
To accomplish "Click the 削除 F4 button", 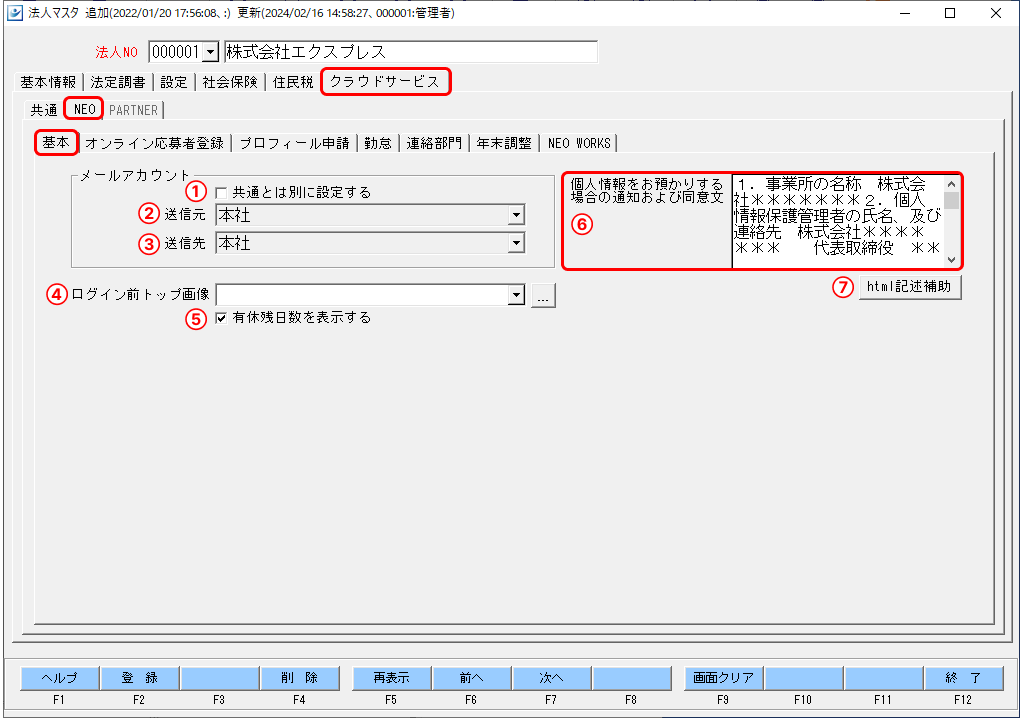I will (x=300, y=678).
